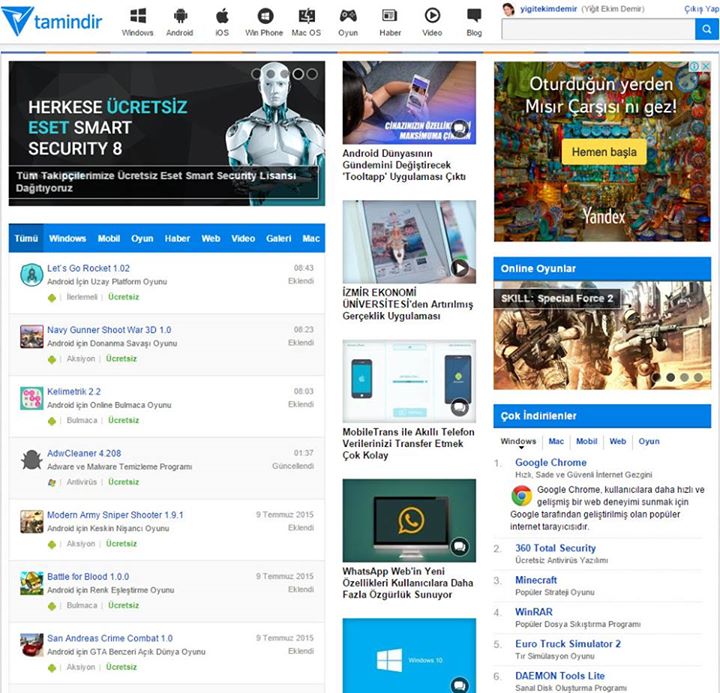Open San Andreas Crime Combat 1.0 link
Viewport: 720px width, 693px height.
pyautogui.click(x=110, y=638)
